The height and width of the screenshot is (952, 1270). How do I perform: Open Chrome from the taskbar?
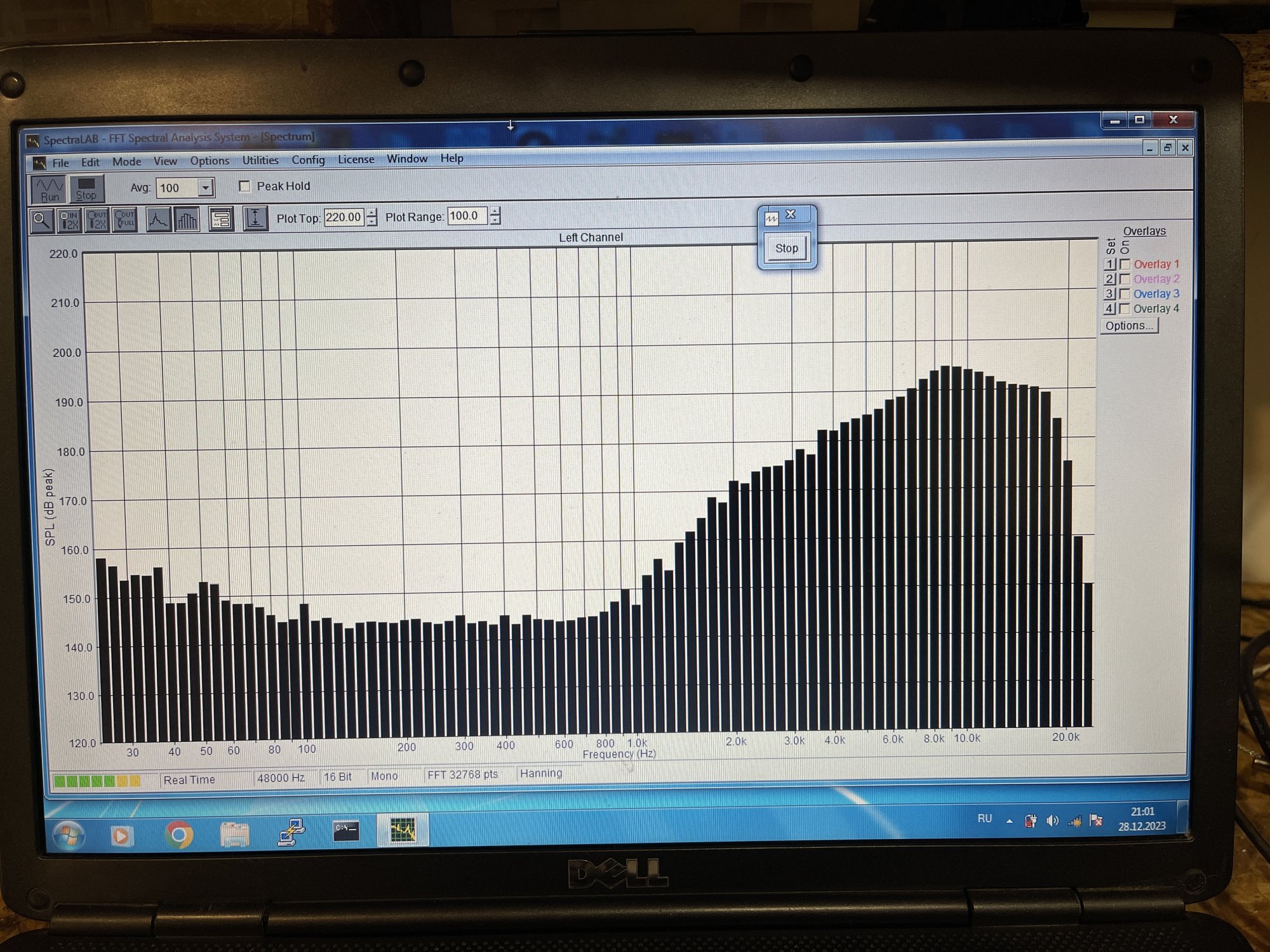(179, 834)
